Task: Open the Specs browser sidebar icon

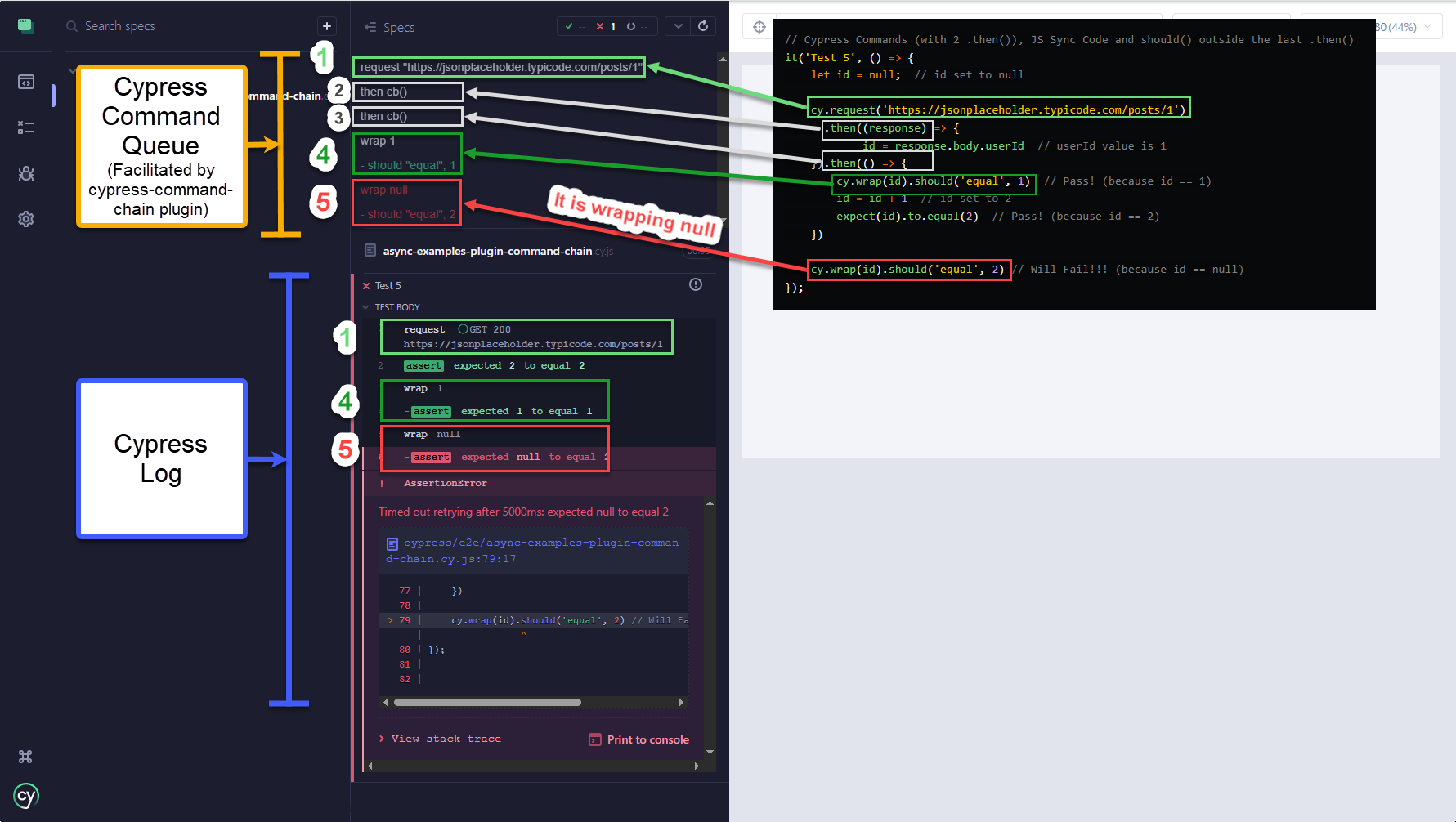Action: (26, 82)
